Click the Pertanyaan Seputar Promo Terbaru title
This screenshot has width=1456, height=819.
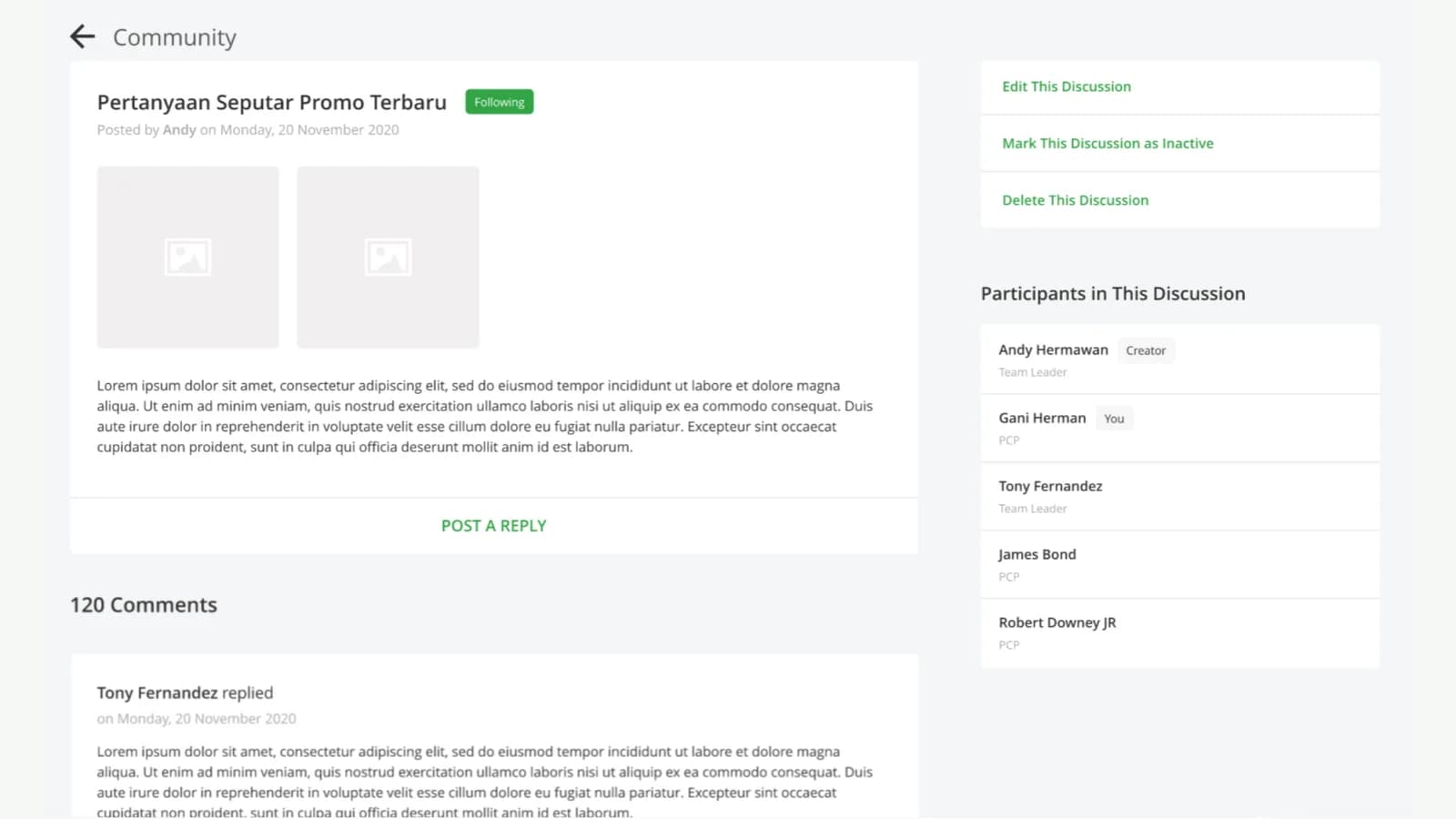pos(272,103)
